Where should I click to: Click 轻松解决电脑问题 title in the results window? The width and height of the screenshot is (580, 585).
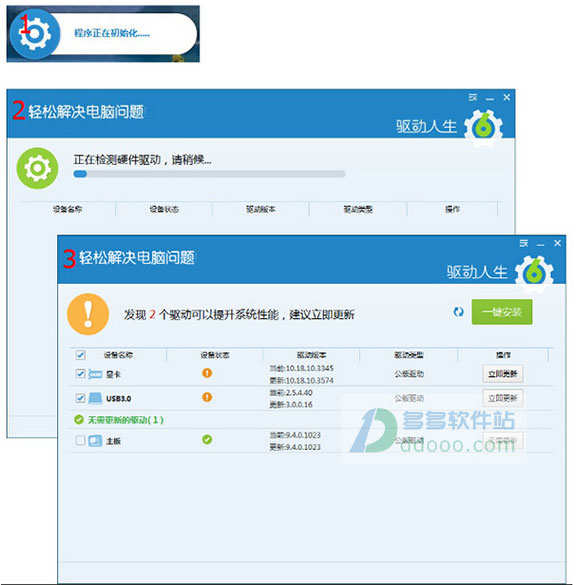[x=137, y=257]
